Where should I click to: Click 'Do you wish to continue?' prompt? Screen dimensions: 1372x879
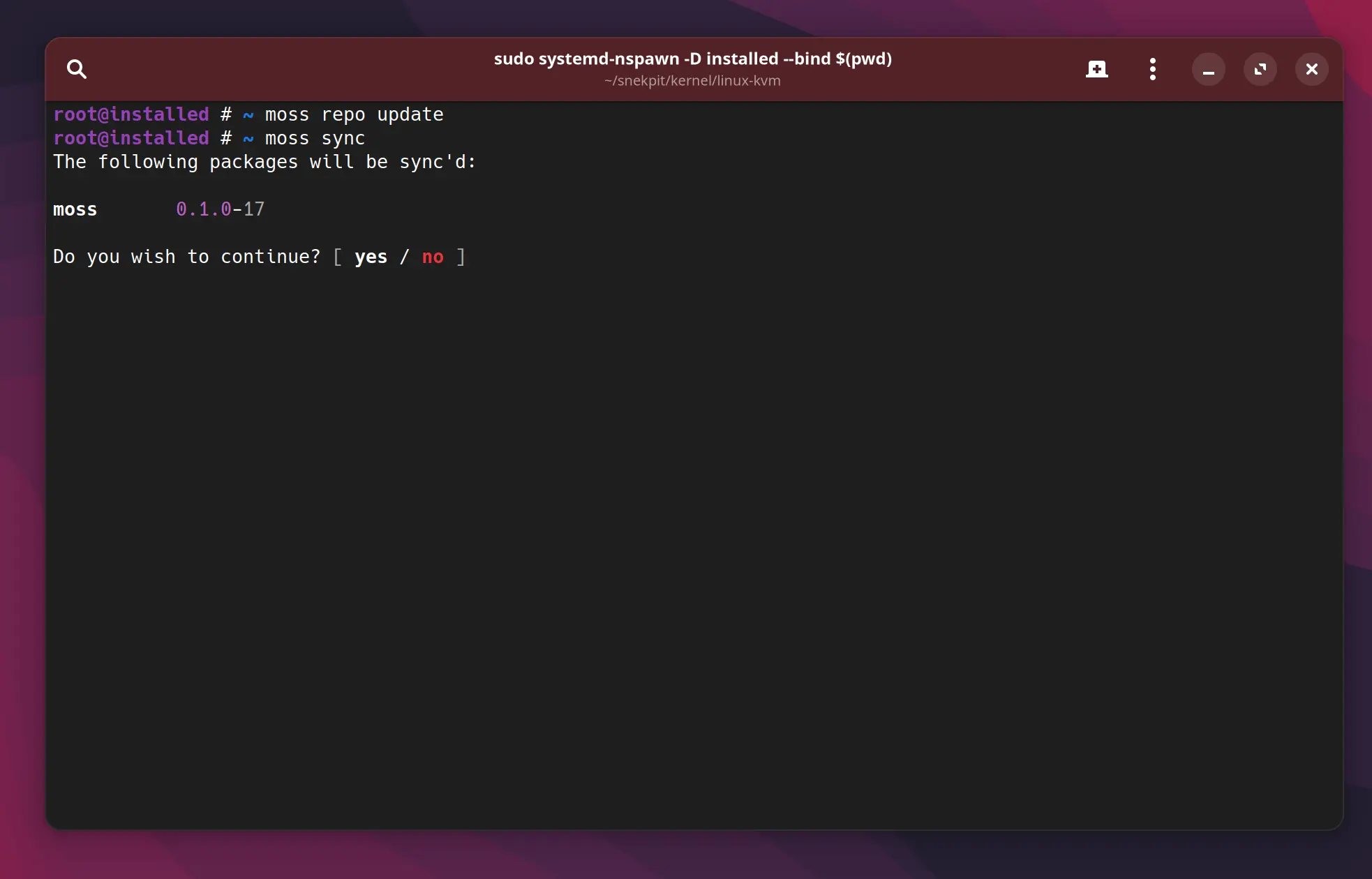tap(187, 257)
